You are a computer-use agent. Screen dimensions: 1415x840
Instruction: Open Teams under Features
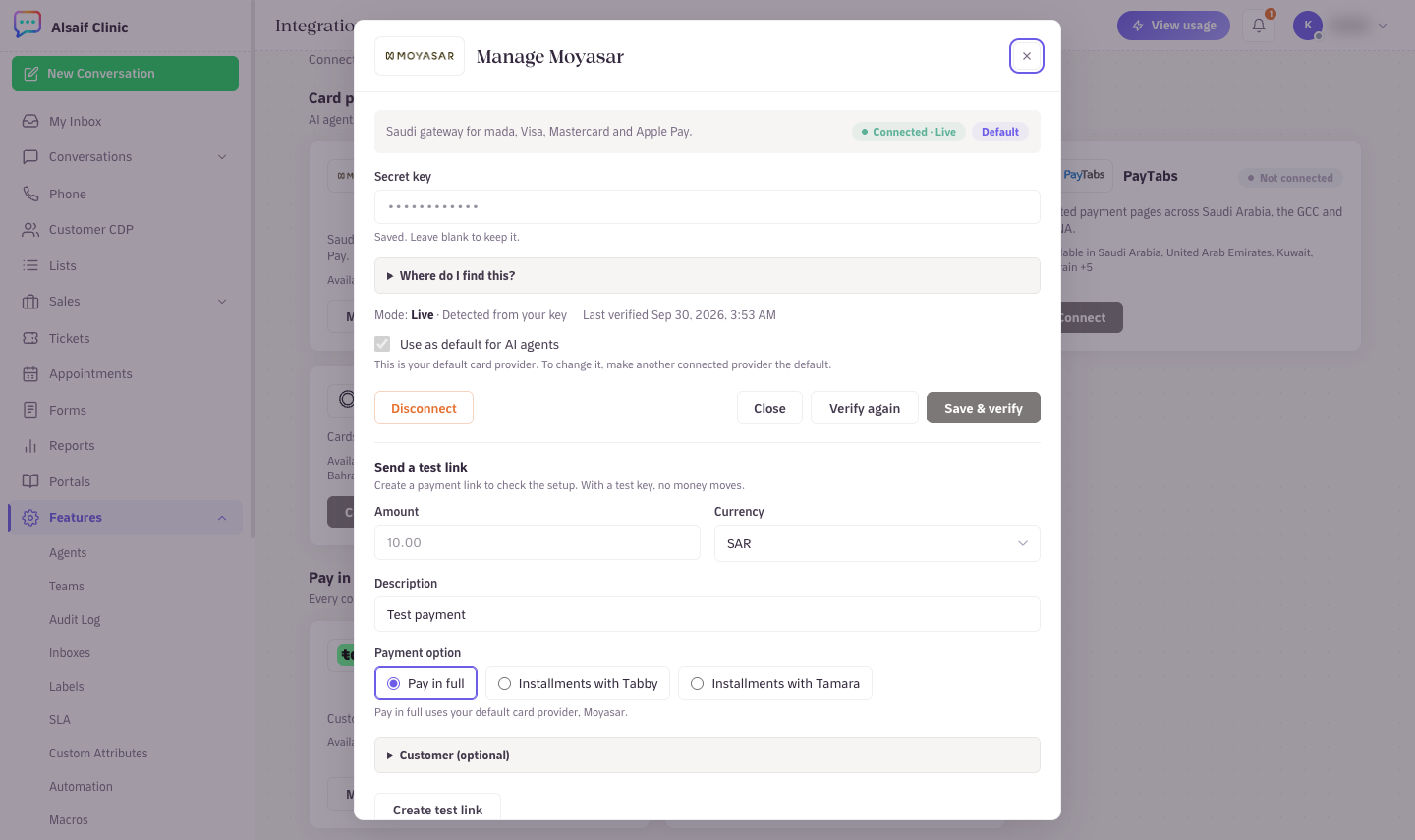[x=67, y=586]
